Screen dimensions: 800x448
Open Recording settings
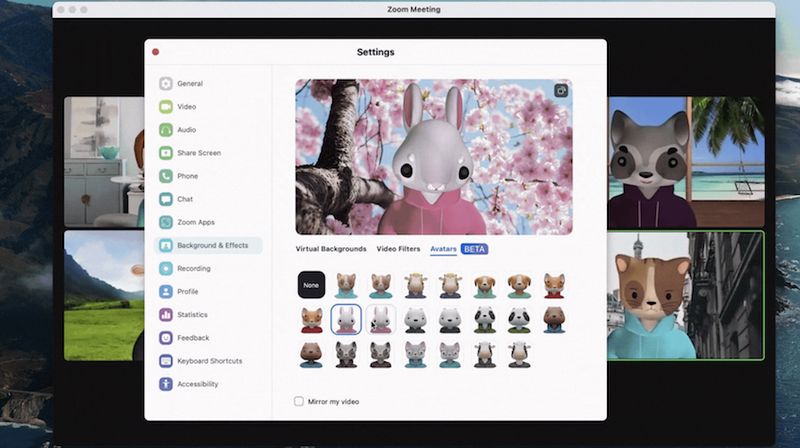[193, 268]
